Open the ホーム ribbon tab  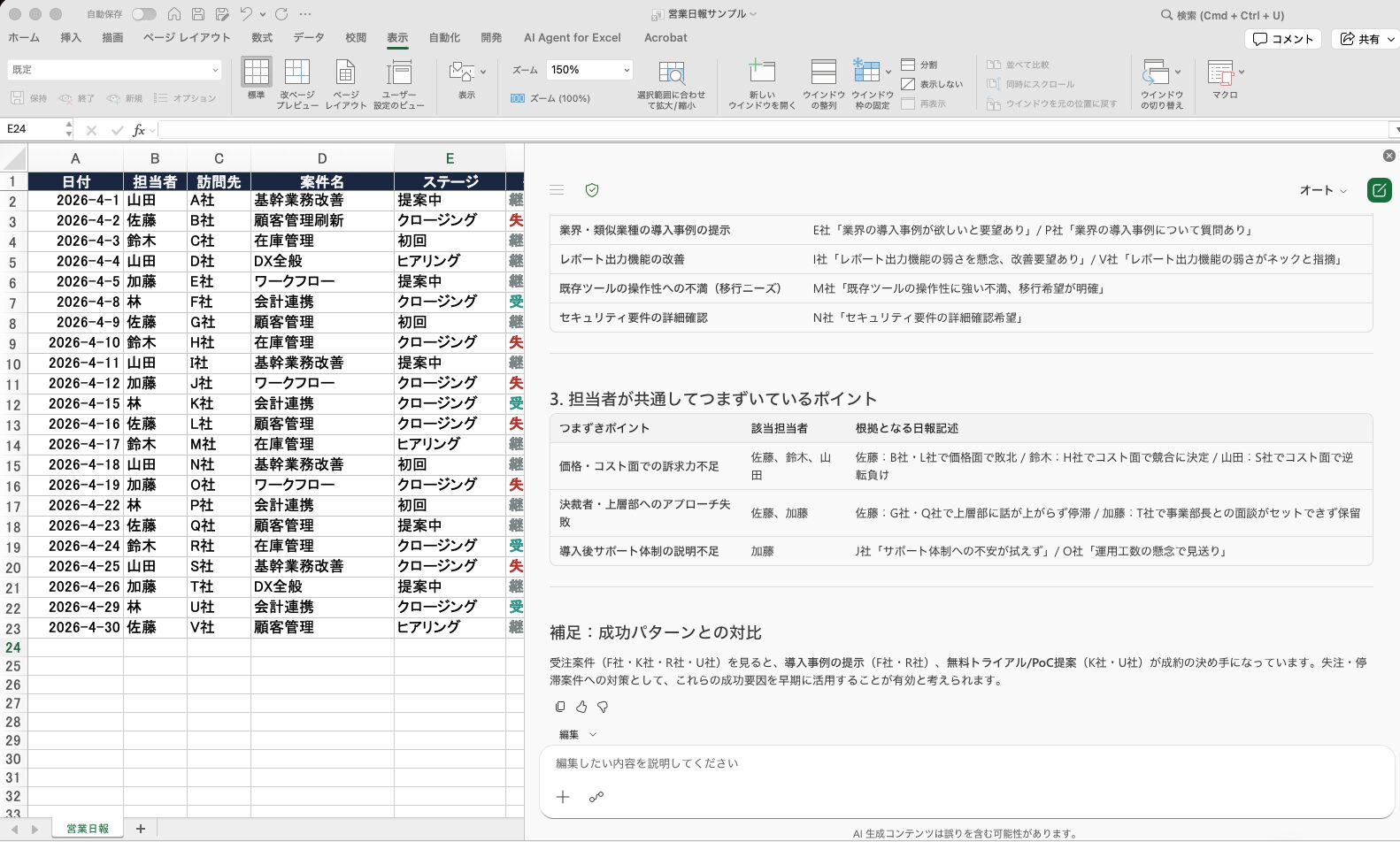(x=24, y=38)
